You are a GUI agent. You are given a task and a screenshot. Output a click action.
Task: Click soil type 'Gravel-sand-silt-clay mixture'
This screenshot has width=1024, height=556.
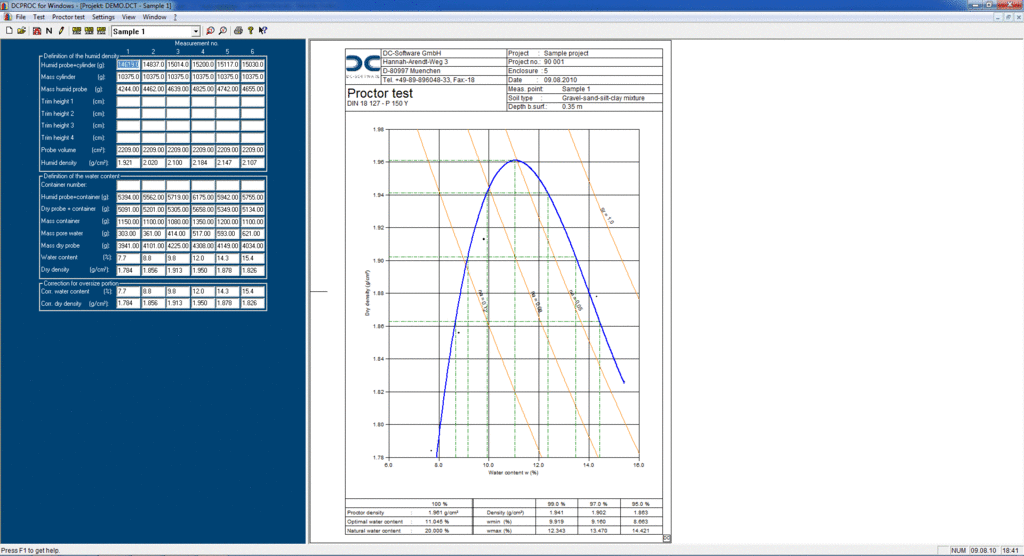coord(603,98)
